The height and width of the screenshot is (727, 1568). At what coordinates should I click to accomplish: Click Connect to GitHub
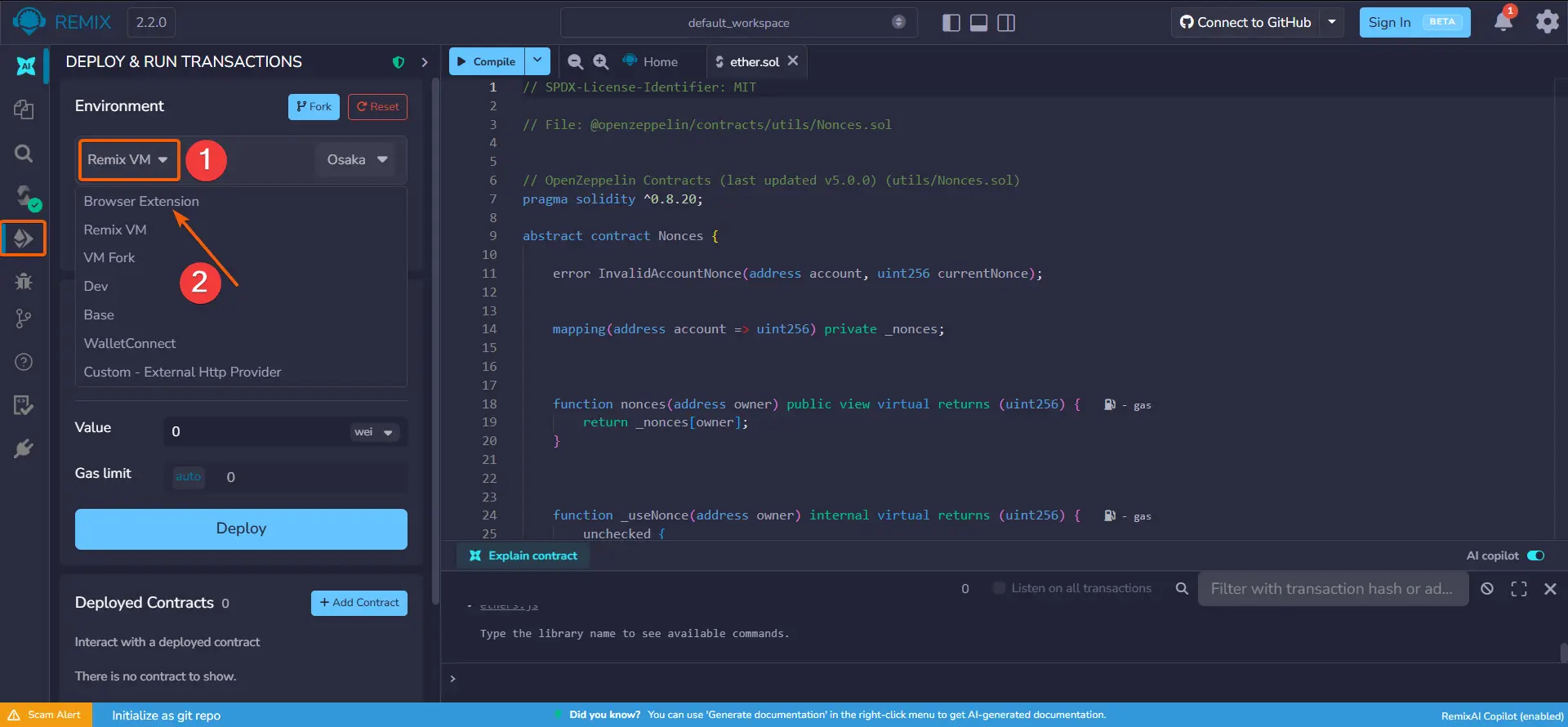(1246, 22)
